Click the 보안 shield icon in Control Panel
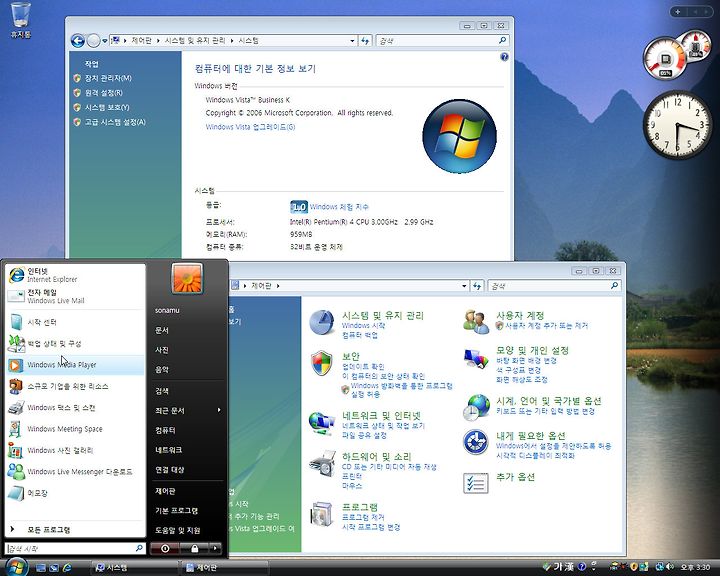The height and width of the screenshot is (576, 720). pos(321,363)
